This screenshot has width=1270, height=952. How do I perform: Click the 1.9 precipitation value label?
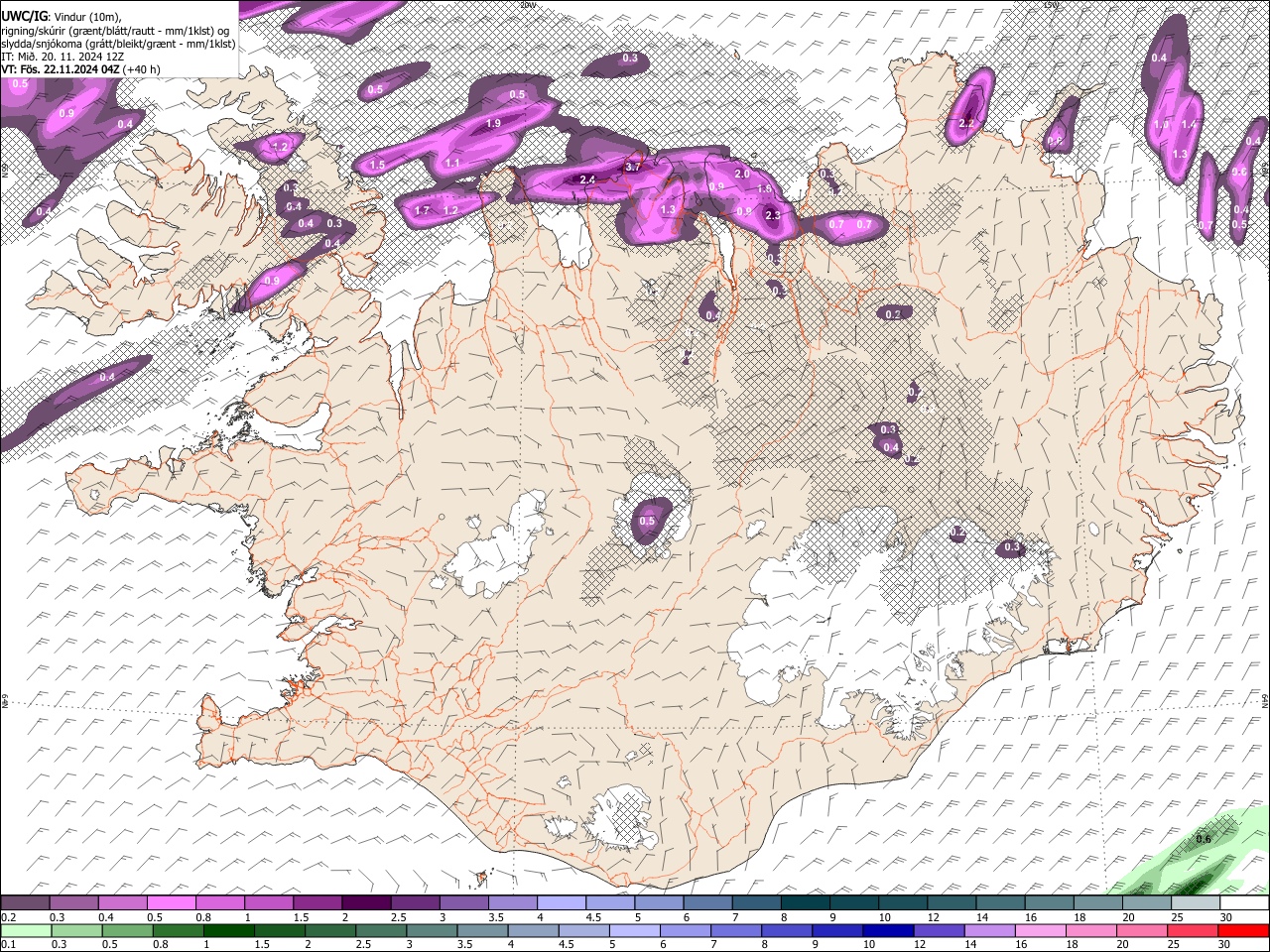(493, 123)
